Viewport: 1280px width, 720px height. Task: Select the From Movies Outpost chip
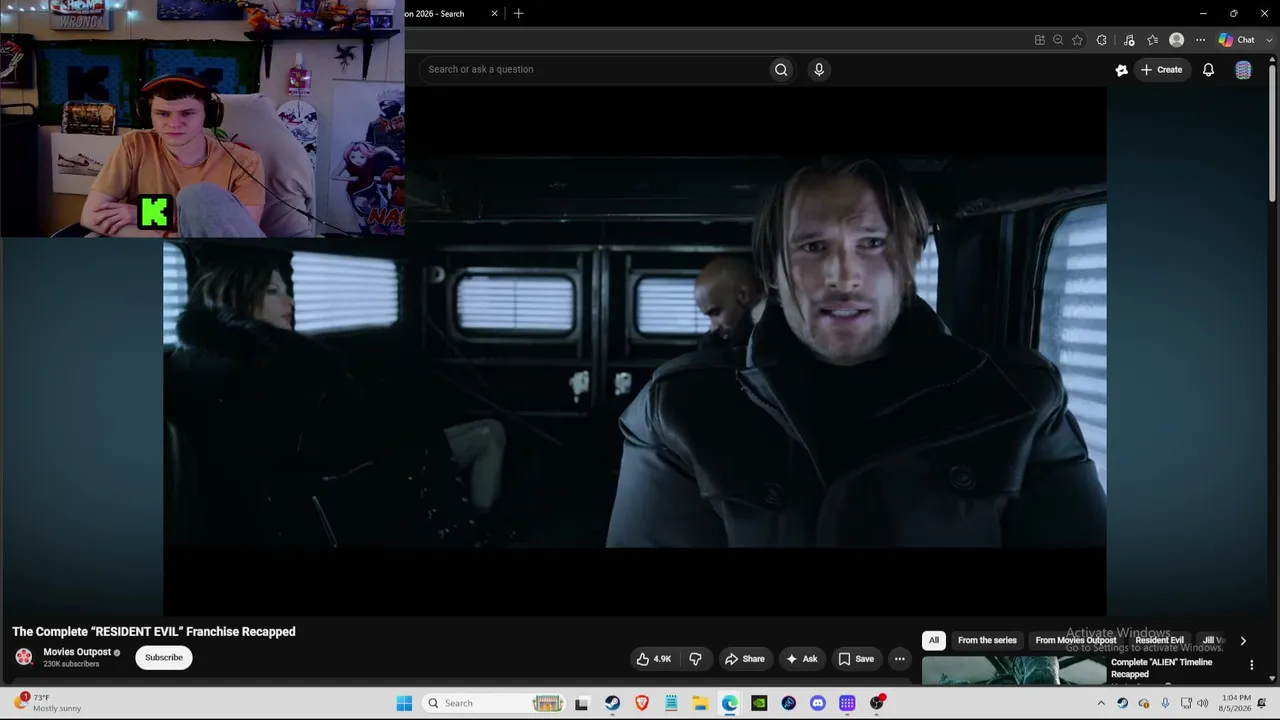(1076, 640)
